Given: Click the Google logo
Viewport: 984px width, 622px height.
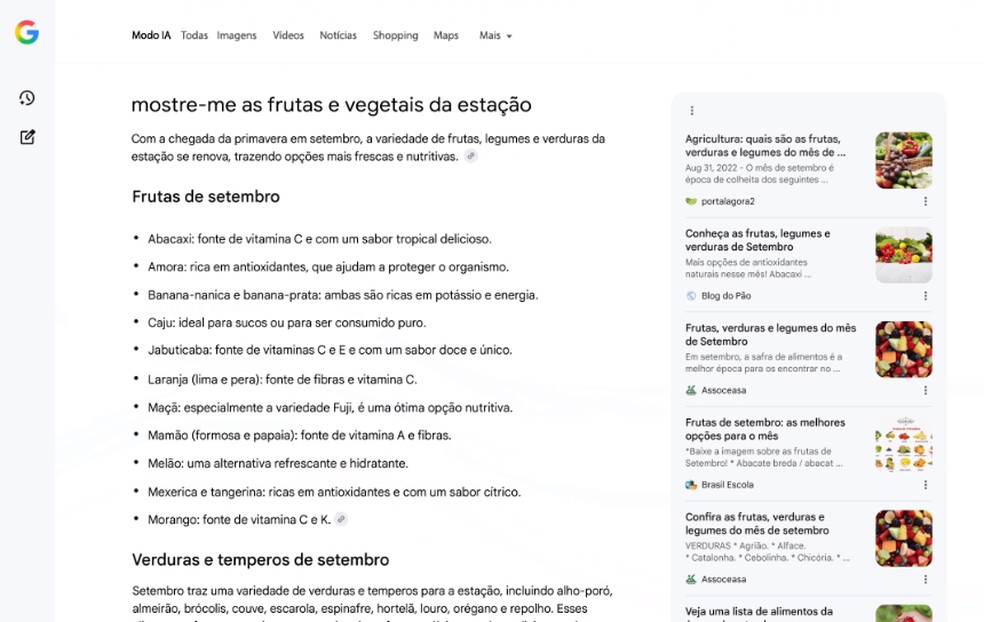Looking at the screenshot, I should pyautogui.click(x=26, y=31).
